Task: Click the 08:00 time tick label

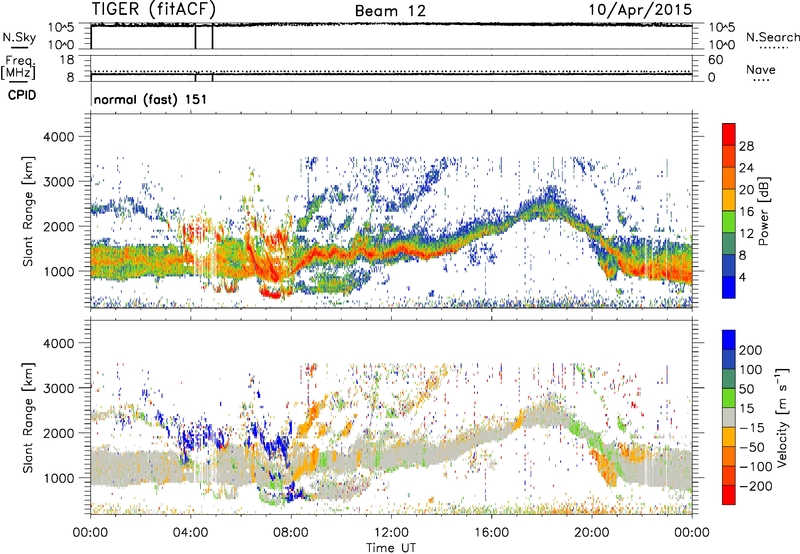Action: [291, 533]
